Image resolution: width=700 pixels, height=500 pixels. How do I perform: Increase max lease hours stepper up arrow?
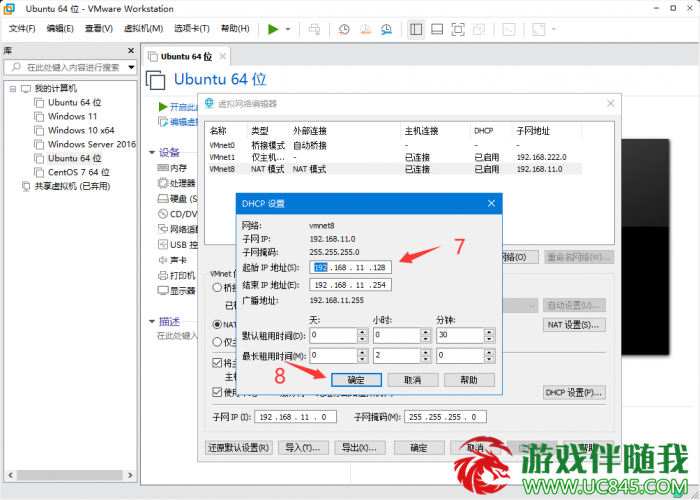426,352
